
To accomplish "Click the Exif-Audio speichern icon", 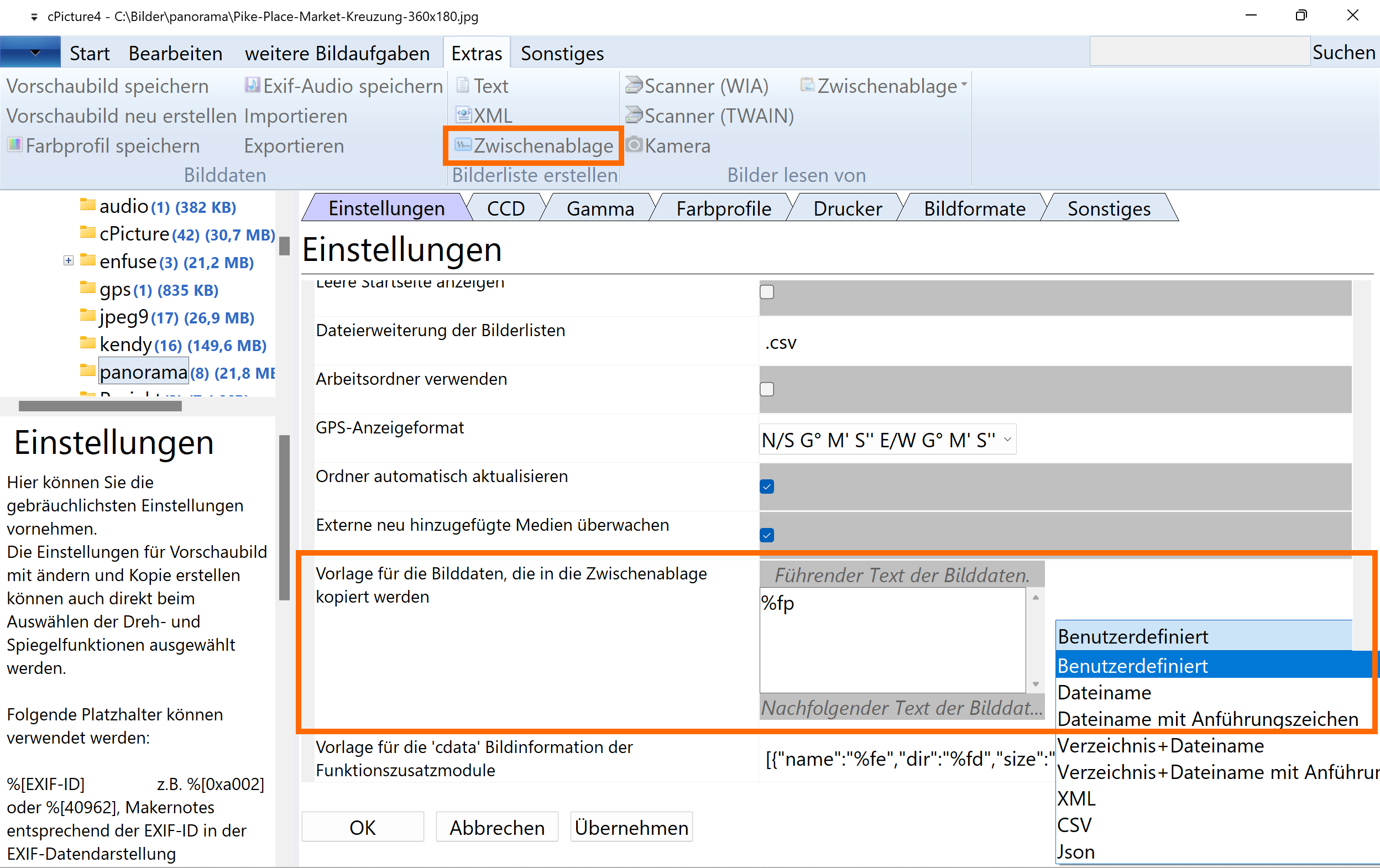I will (x=252, y=85).
